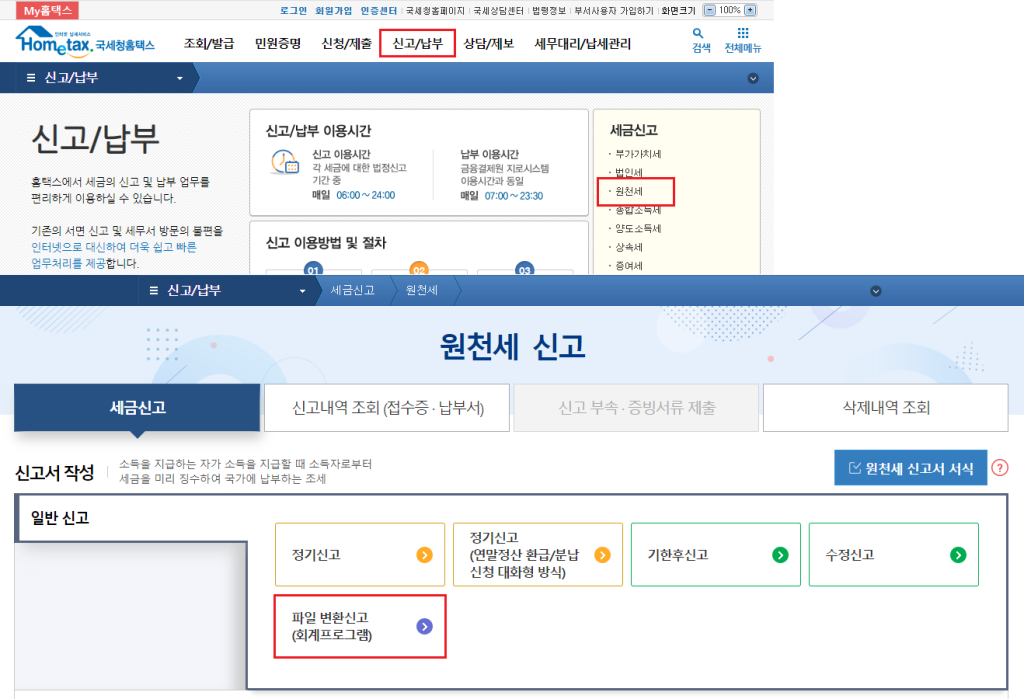
Task: Switch to 신고내역 조회 (접수증·납부서) tab
Action: tap(387, 408)
